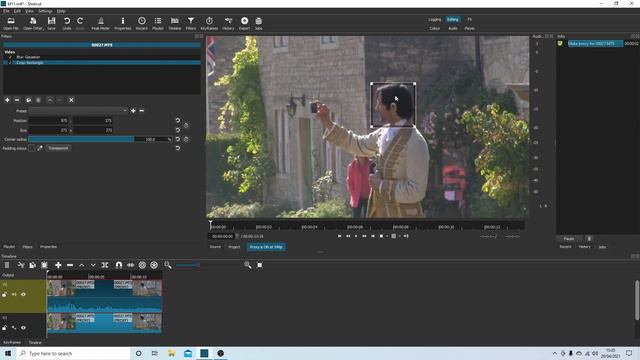Zoom out the timeline with magnifier icon
Image resolution: width=640 pixels, height=360 pixels.
click(168, 265)
